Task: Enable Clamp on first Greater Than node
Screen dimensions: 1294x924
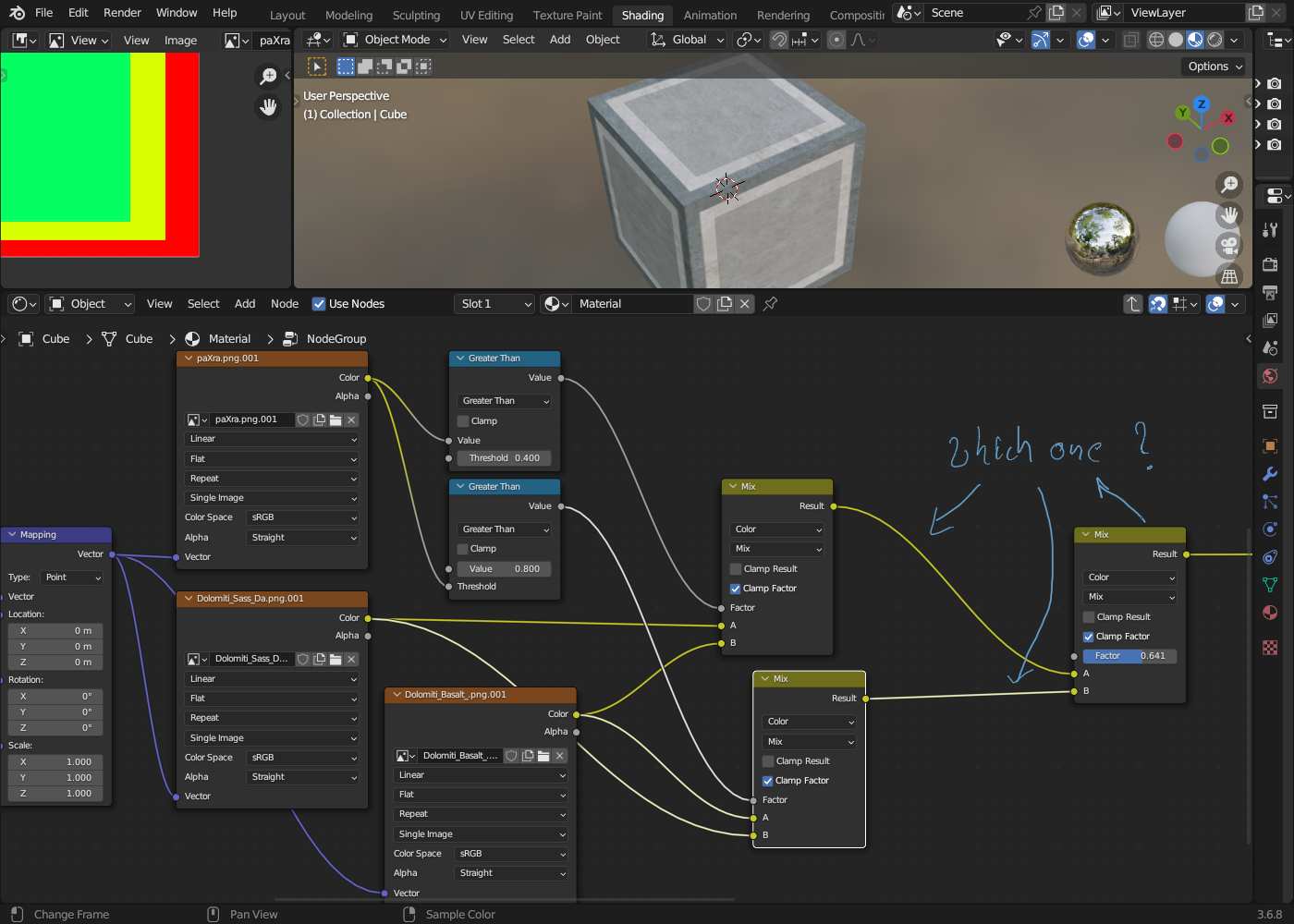Action: coord(463,420)
